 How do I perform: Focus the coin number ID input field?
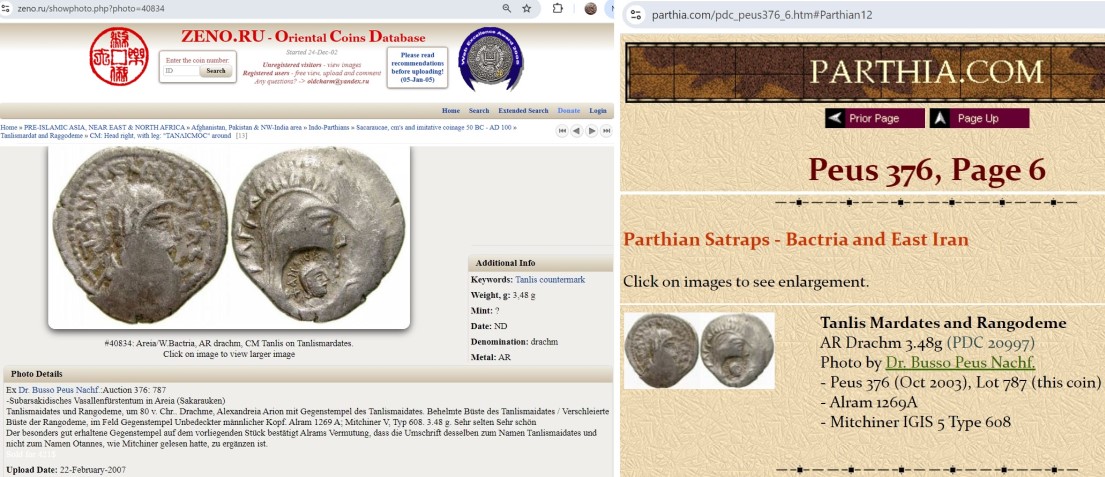(181, 71)
